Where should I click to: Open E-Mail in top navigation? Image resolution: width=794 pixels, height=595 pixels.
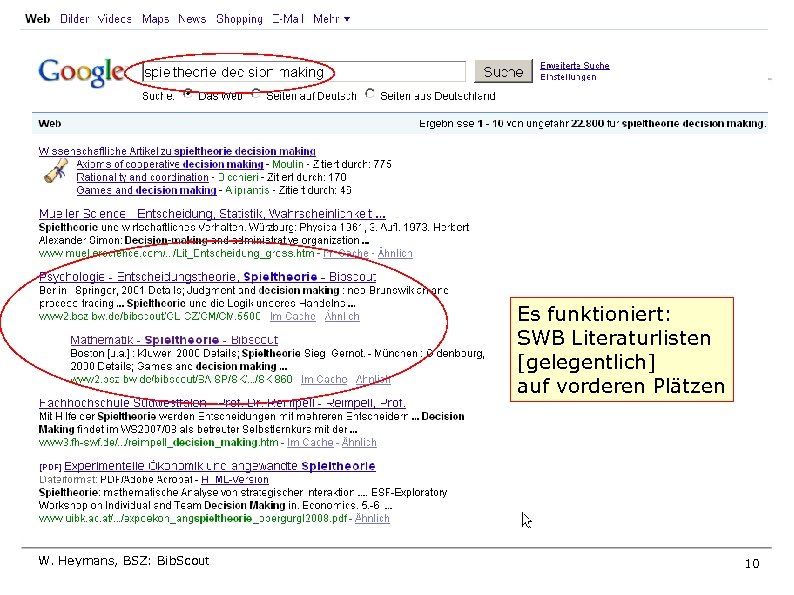point(288,19)
